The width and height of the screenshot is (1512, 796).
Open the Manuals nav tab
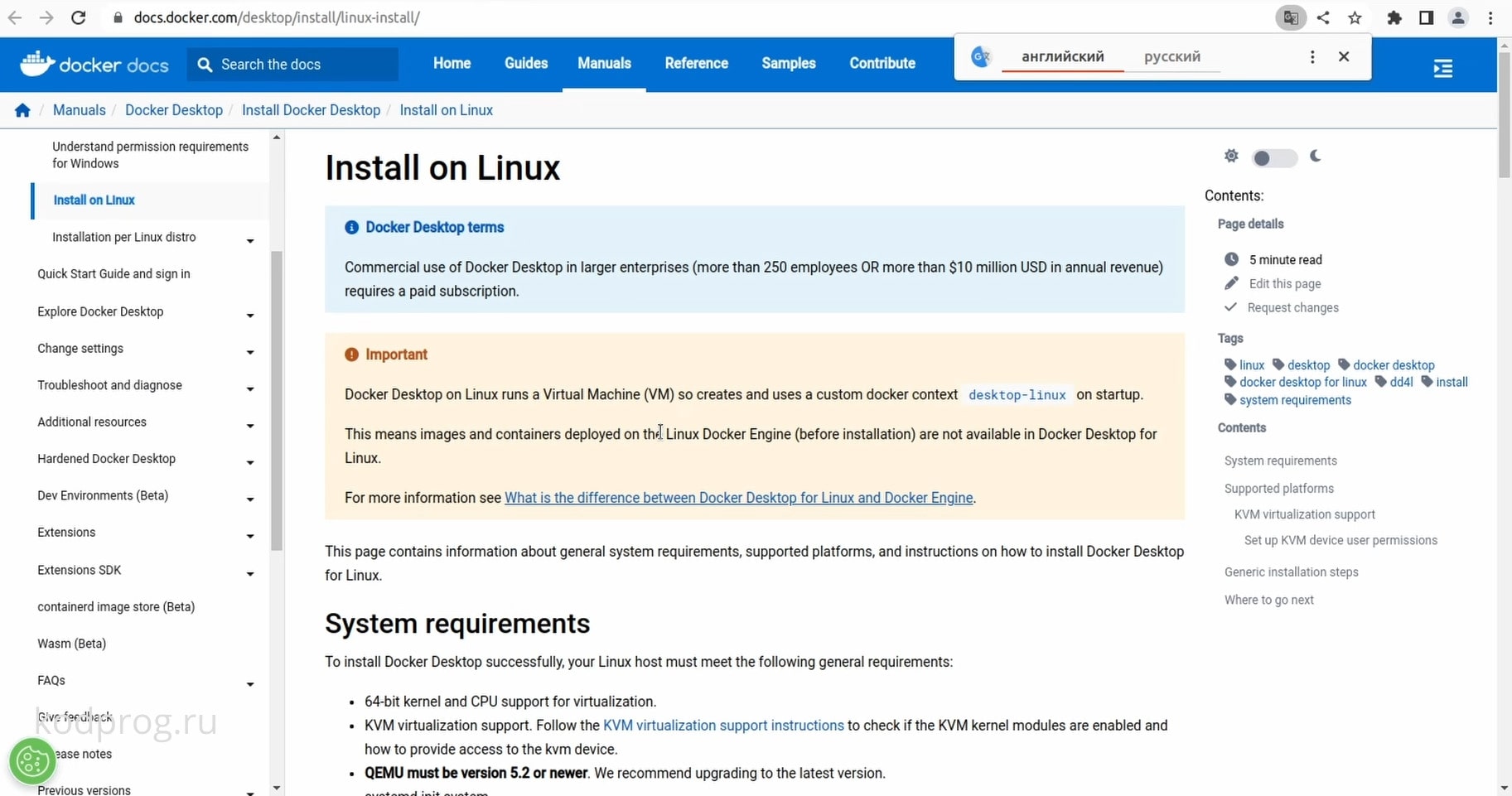(x=604, y=63)
